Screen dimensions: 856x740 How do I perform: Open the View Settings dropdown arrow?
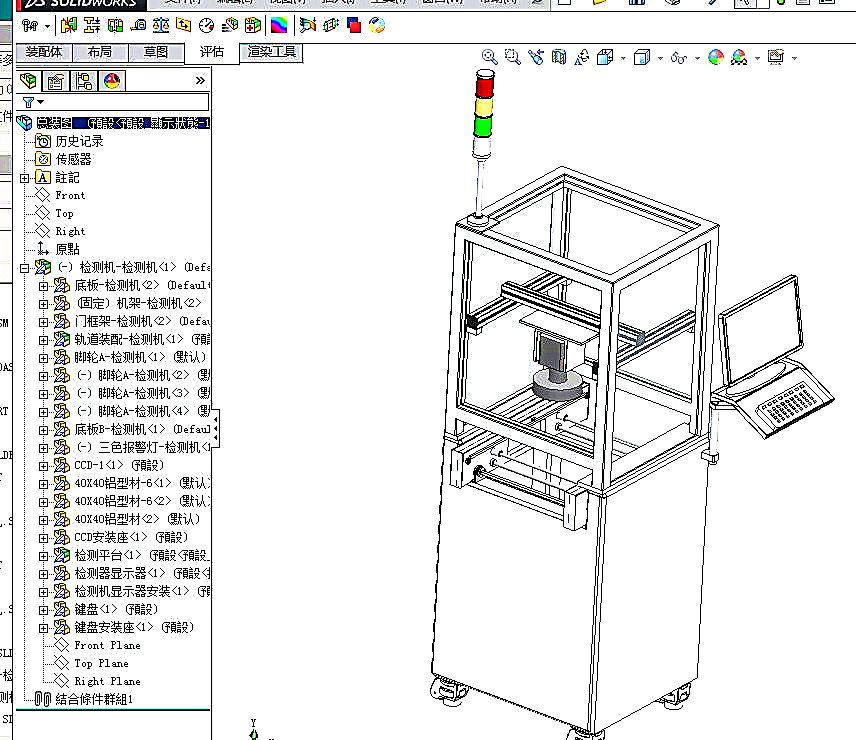(794, 58)
